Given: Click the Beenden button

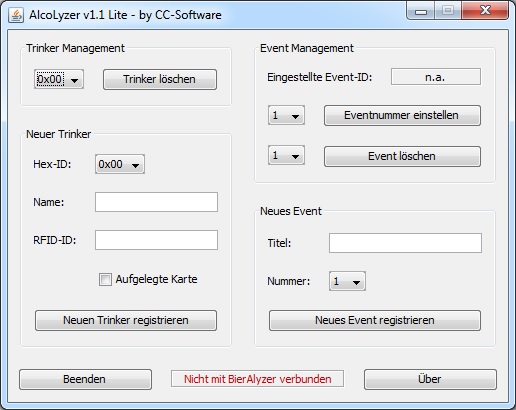Looking at the screenshot, I should (85, 379).
